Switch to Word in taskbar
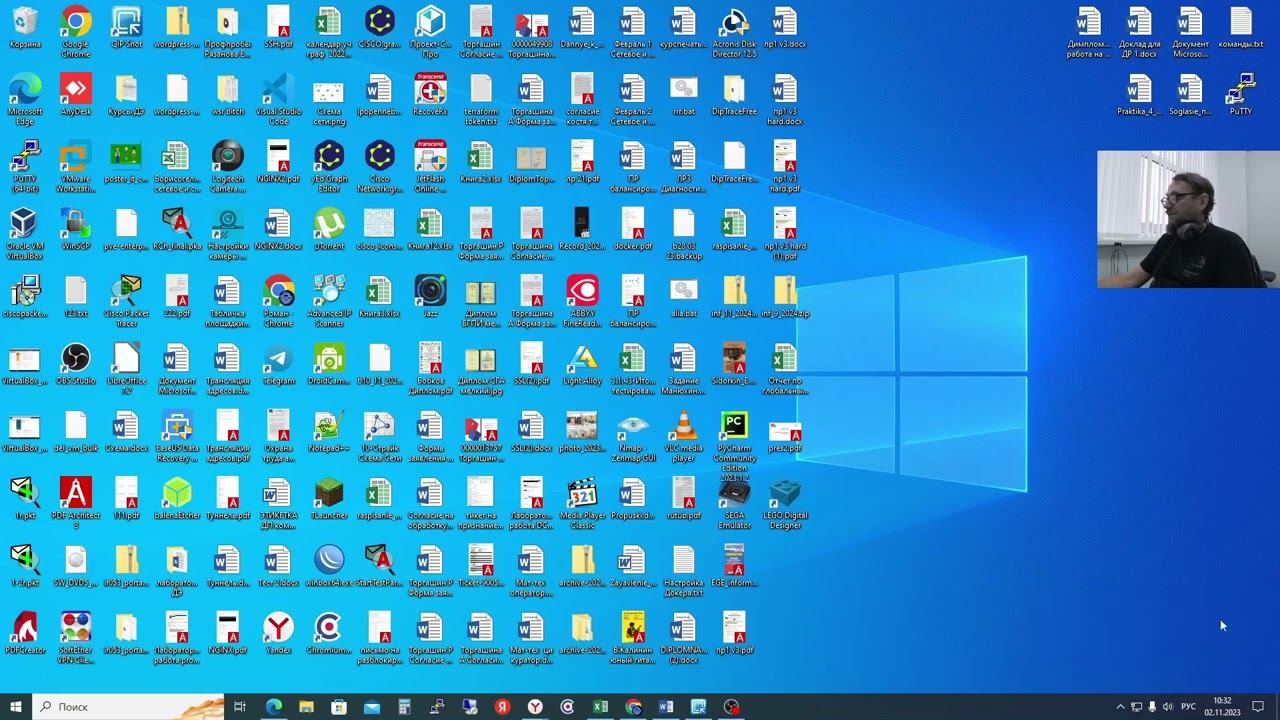Image resolution: width=1280 pixels, height=720 pixels. coord(666,707)
